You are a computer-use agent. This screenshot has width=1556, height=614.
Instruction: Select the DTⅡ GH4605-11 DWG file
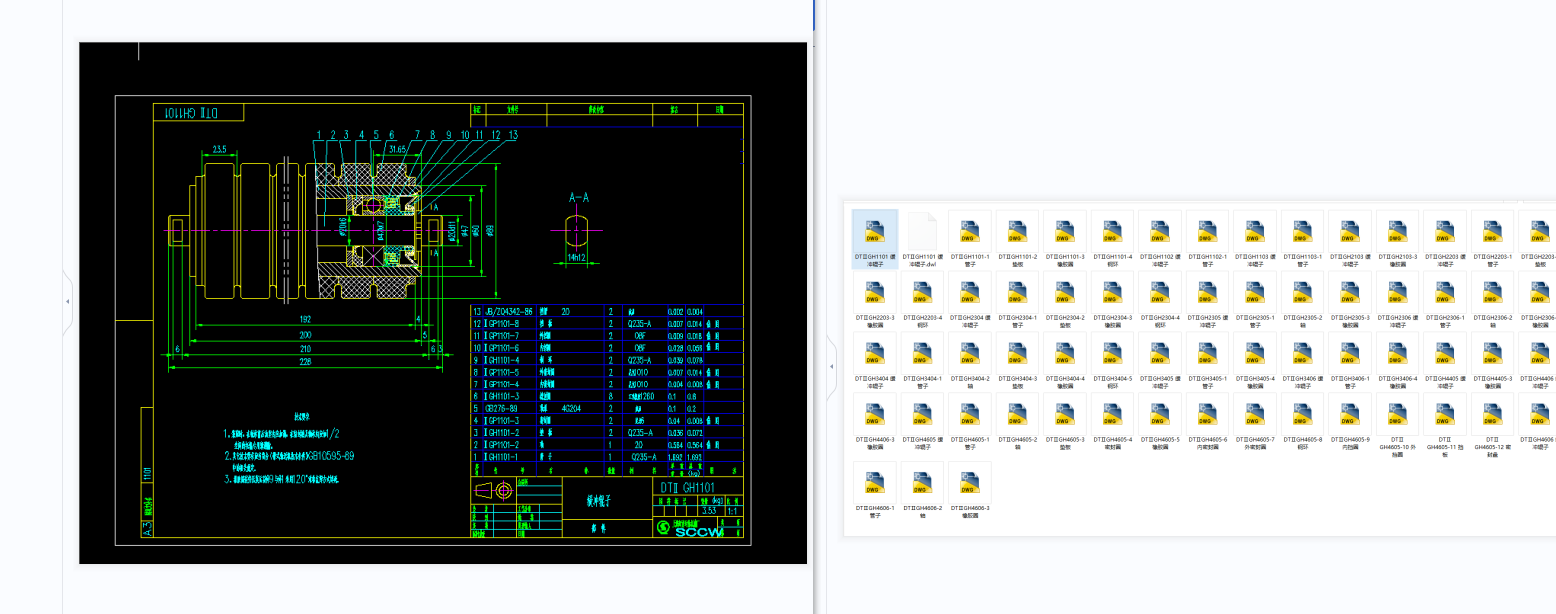tap(1445, 426)
